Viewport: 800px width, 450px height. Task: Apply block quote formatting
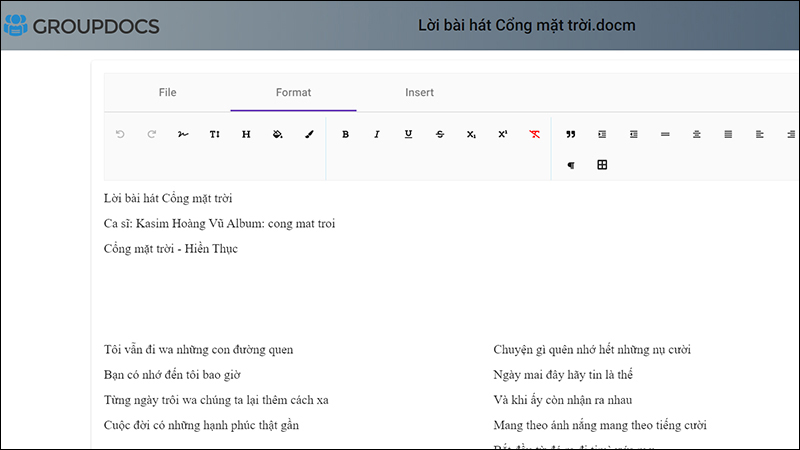coord(570,134)
